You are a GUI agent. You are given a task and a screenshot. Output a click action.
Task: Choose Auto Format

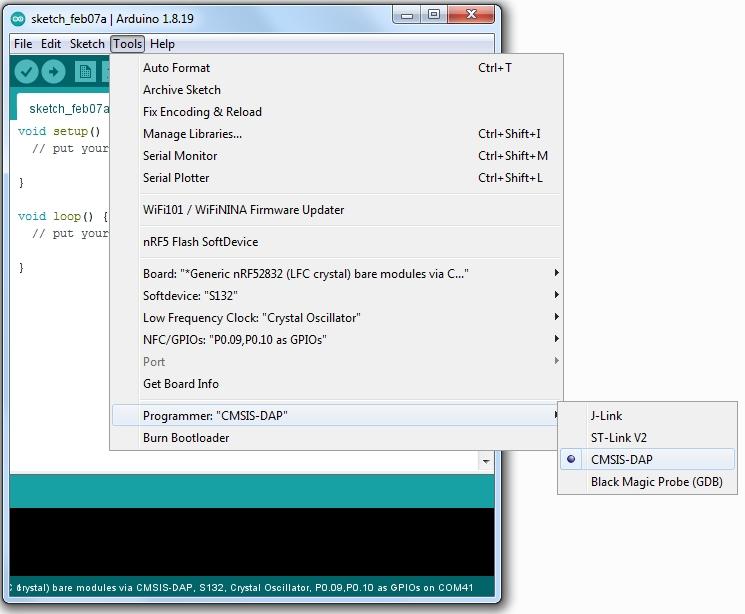(336, 68)
